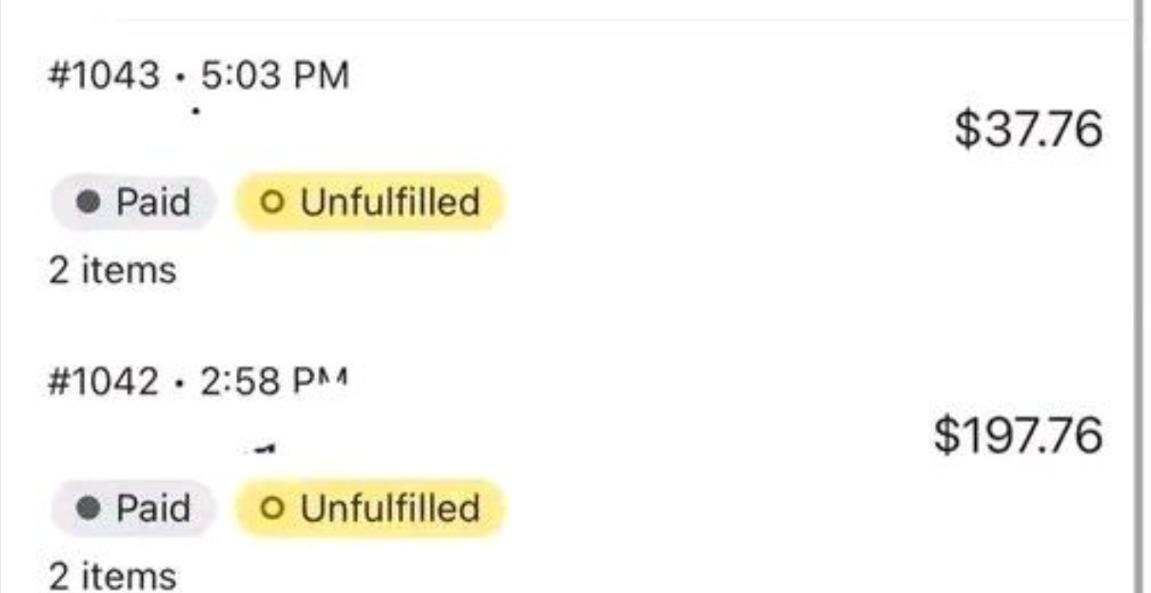Select the Unfulfilled badge on order #1043
This screenshot has width=1151, height=593.
(x=370, y=203)
